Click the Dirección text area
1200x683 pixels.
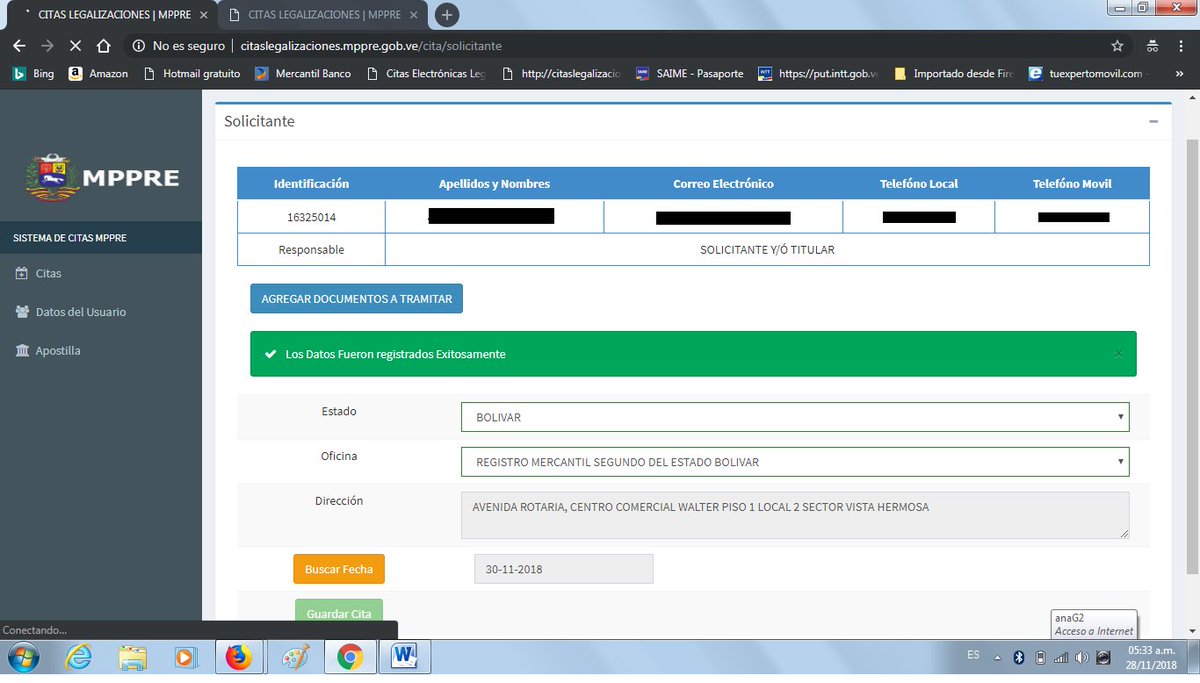point(795,516)
